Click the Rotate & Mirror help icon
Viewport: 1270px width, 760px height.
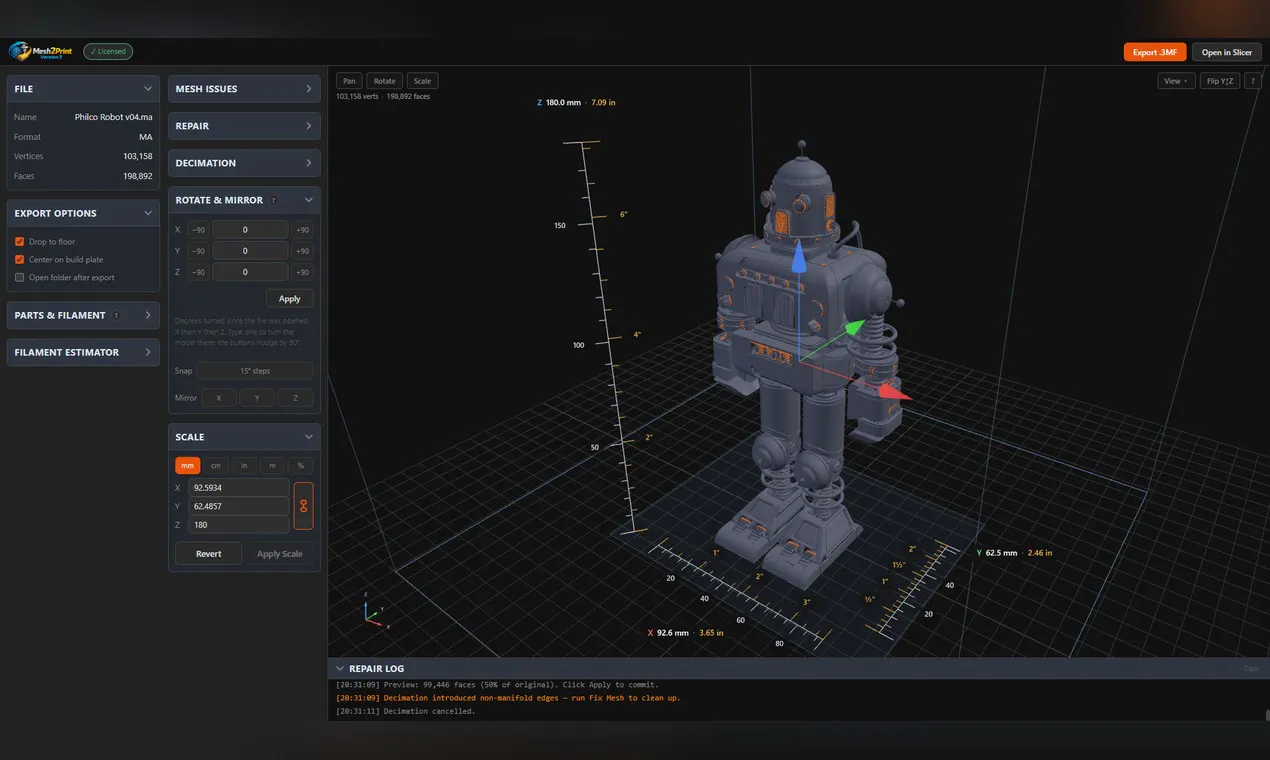point(274,200)
